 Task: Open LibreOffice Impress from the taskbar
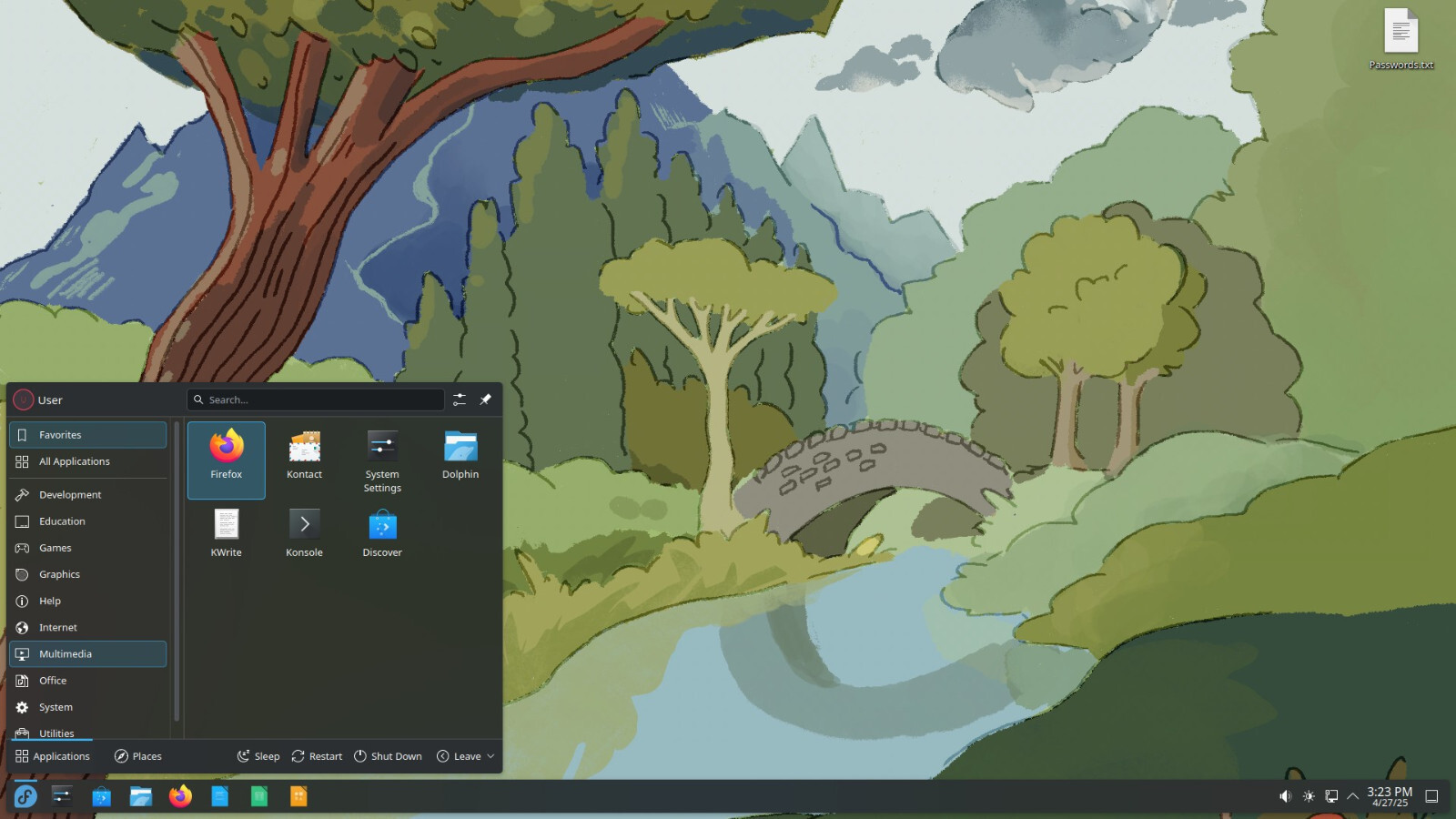pos(298,796)
